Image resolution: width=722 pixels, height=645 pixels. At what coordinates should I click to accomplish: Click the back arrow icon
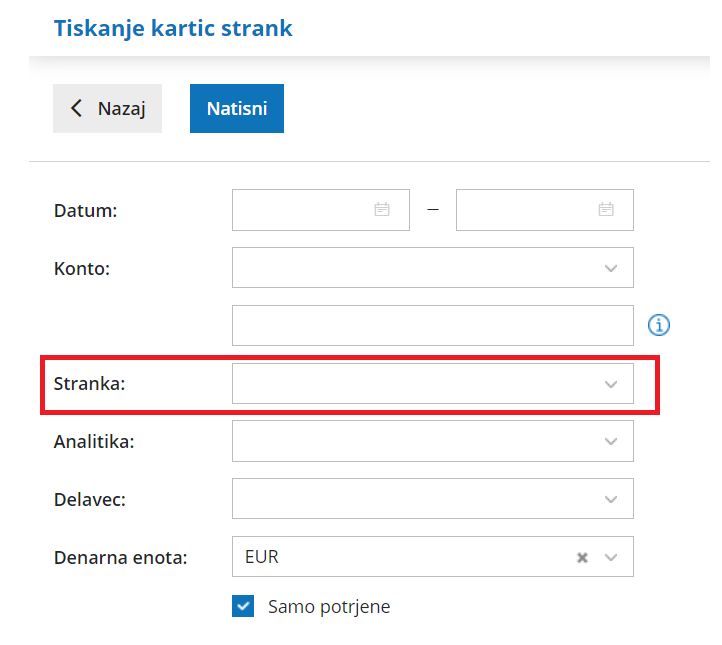pyautogui.click(x=77, y=109)
